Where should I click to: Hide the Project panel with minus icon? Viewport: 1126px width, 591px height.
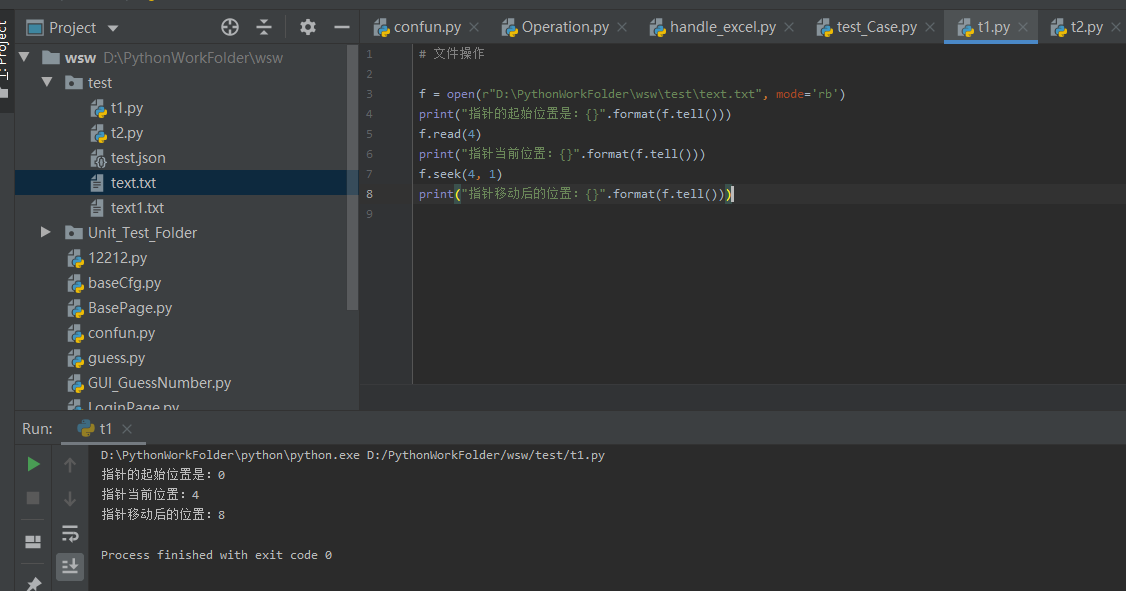342,27
